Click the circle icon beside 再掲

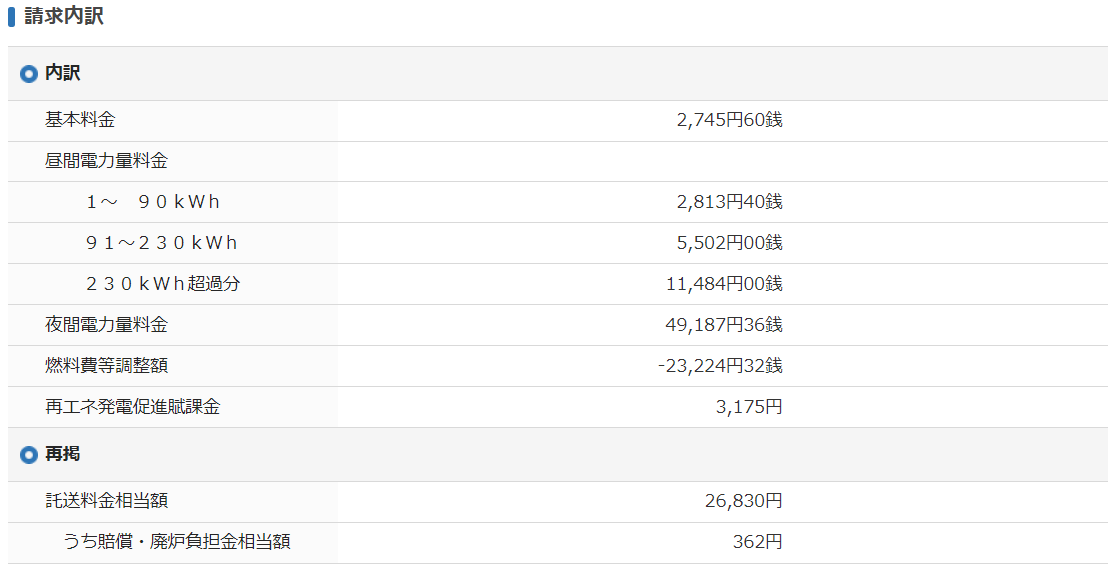coord(28,454)
